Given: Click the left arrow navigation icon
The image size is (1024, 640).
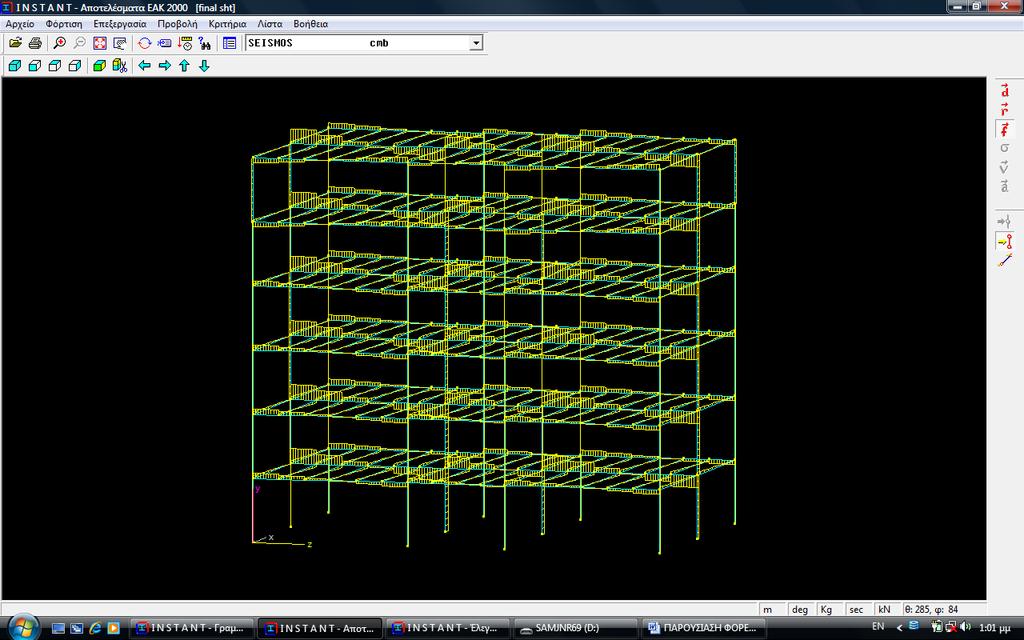Looking at the screenshot, I should 144,65.
